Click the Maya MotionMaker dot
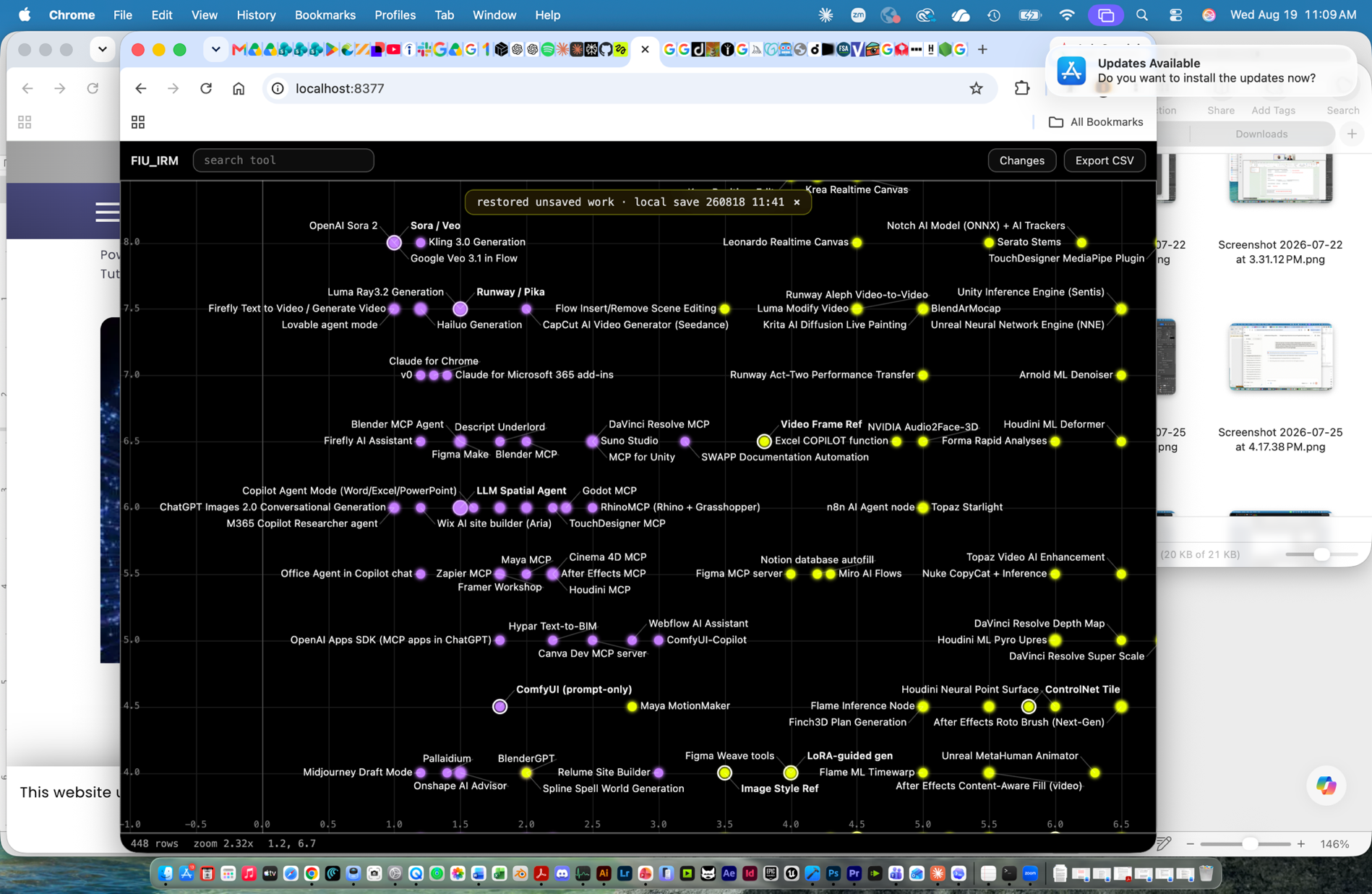This screenshot has width=1372, height=894. (x=632, y=706)
